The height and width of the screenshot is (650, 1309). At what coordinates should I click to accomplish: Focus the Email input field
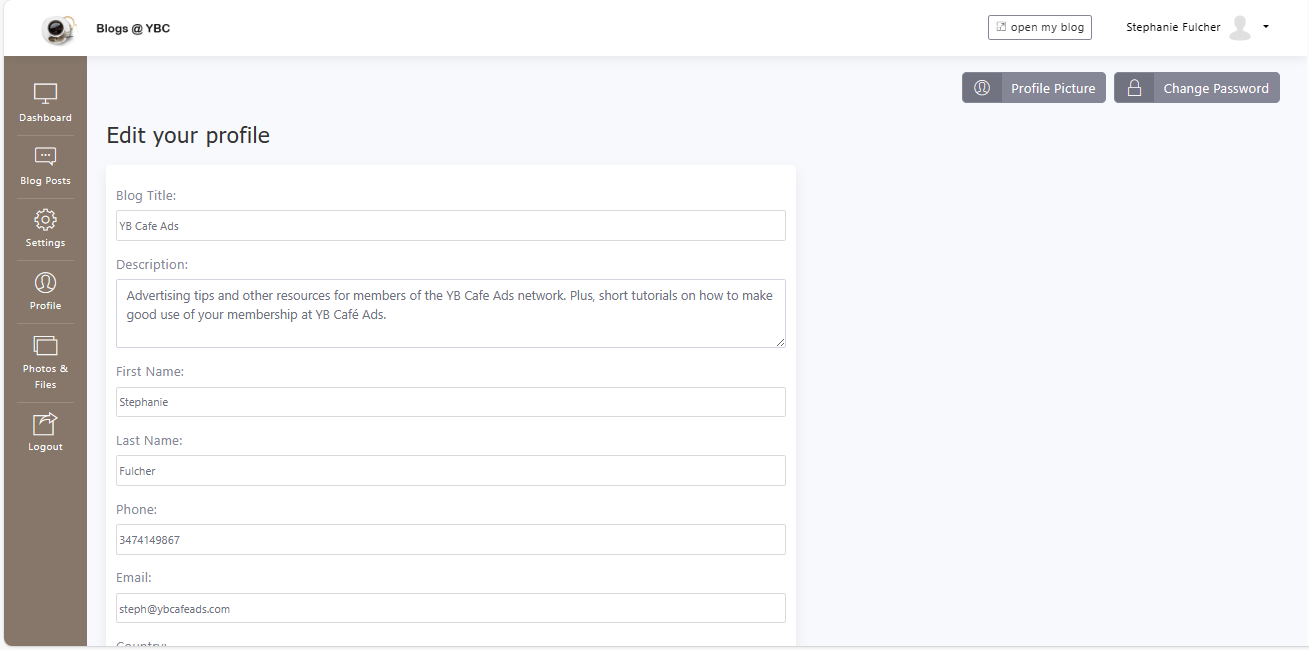(451, 608)
